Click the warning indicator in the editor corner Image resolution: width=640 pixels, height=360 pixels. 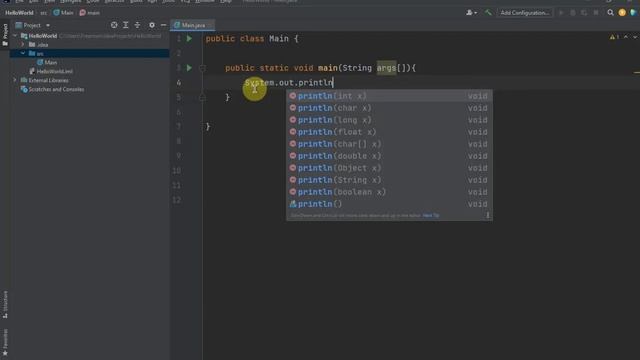614,37
